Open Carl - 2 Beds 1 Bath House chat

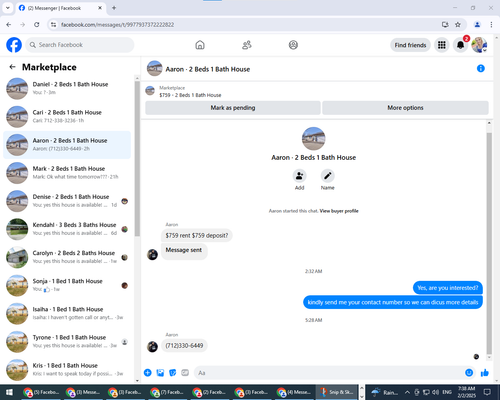67,117
